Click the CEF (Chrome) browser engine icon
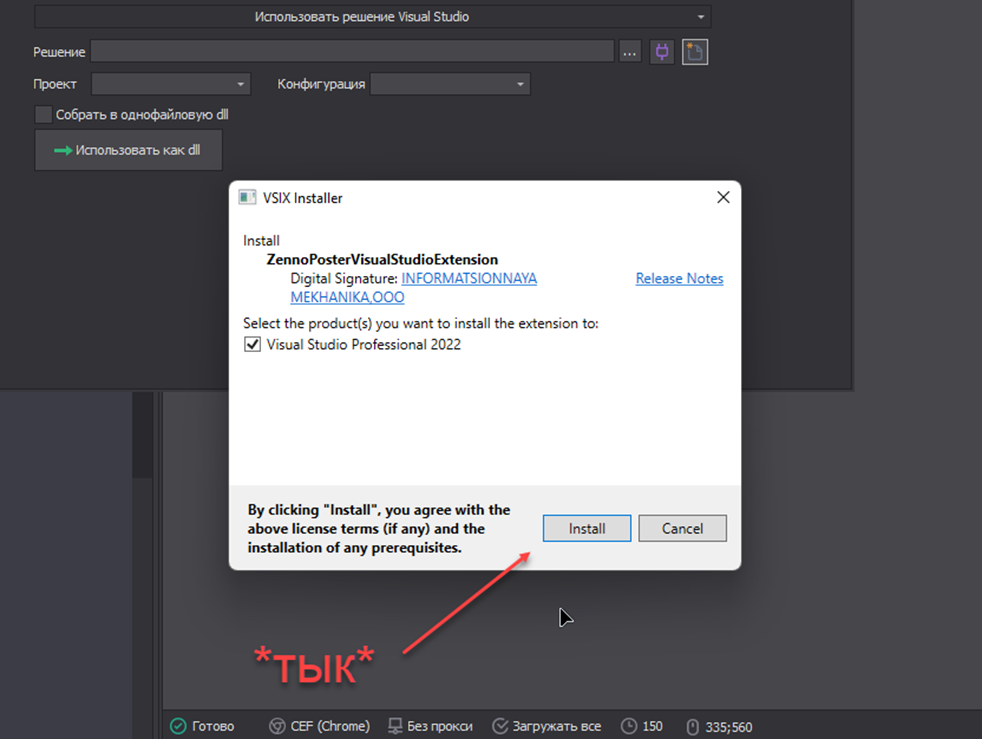The image size is (982, 739). pyautogui.click(x=277, y=726)
